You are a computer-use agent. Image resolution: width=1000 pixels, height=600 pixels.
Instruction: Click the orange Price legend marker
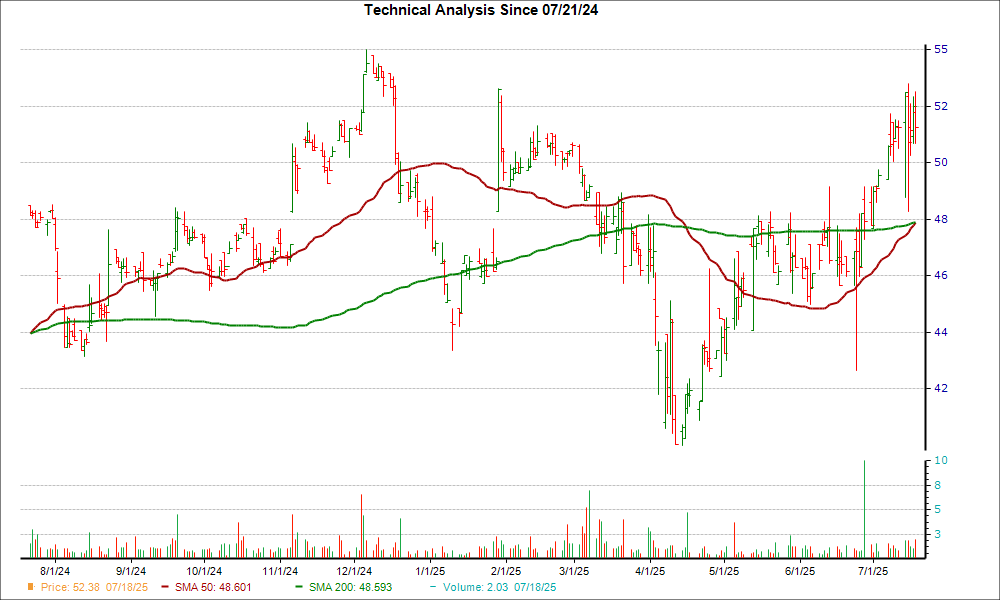[x=31, y=587]
